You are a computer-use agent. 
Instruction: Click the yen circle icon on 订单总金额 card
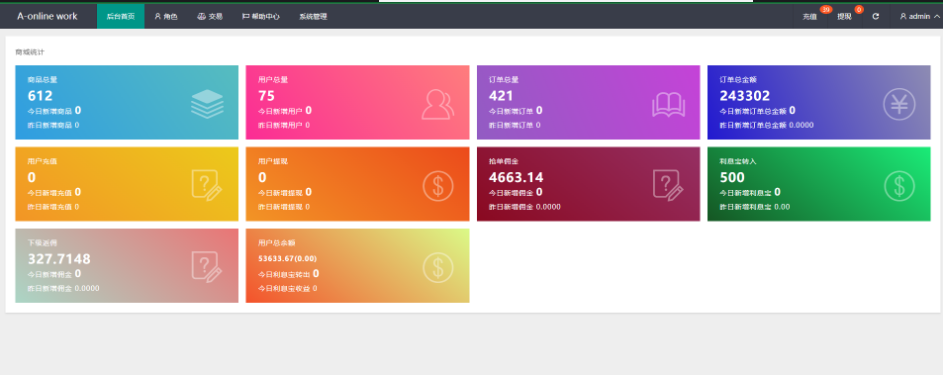coord(899,104)
